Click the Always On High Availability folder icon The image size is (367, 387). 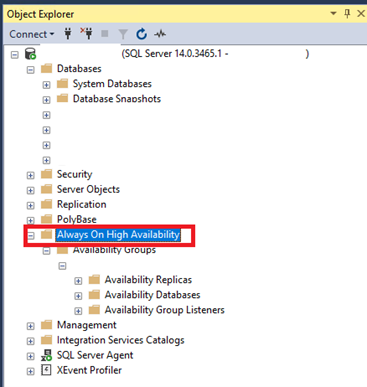coord(47,234)
